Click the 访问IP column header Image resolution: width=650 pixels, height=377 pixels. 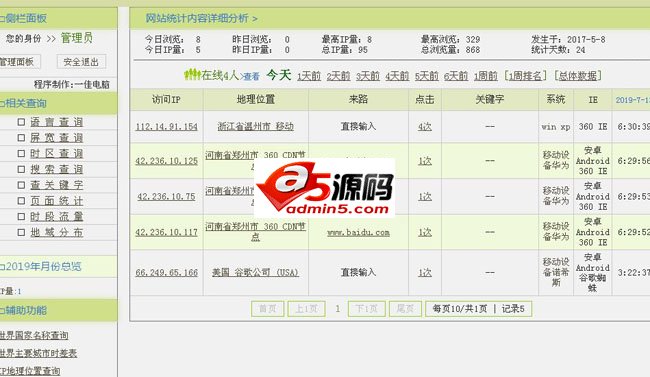(166, 100)
